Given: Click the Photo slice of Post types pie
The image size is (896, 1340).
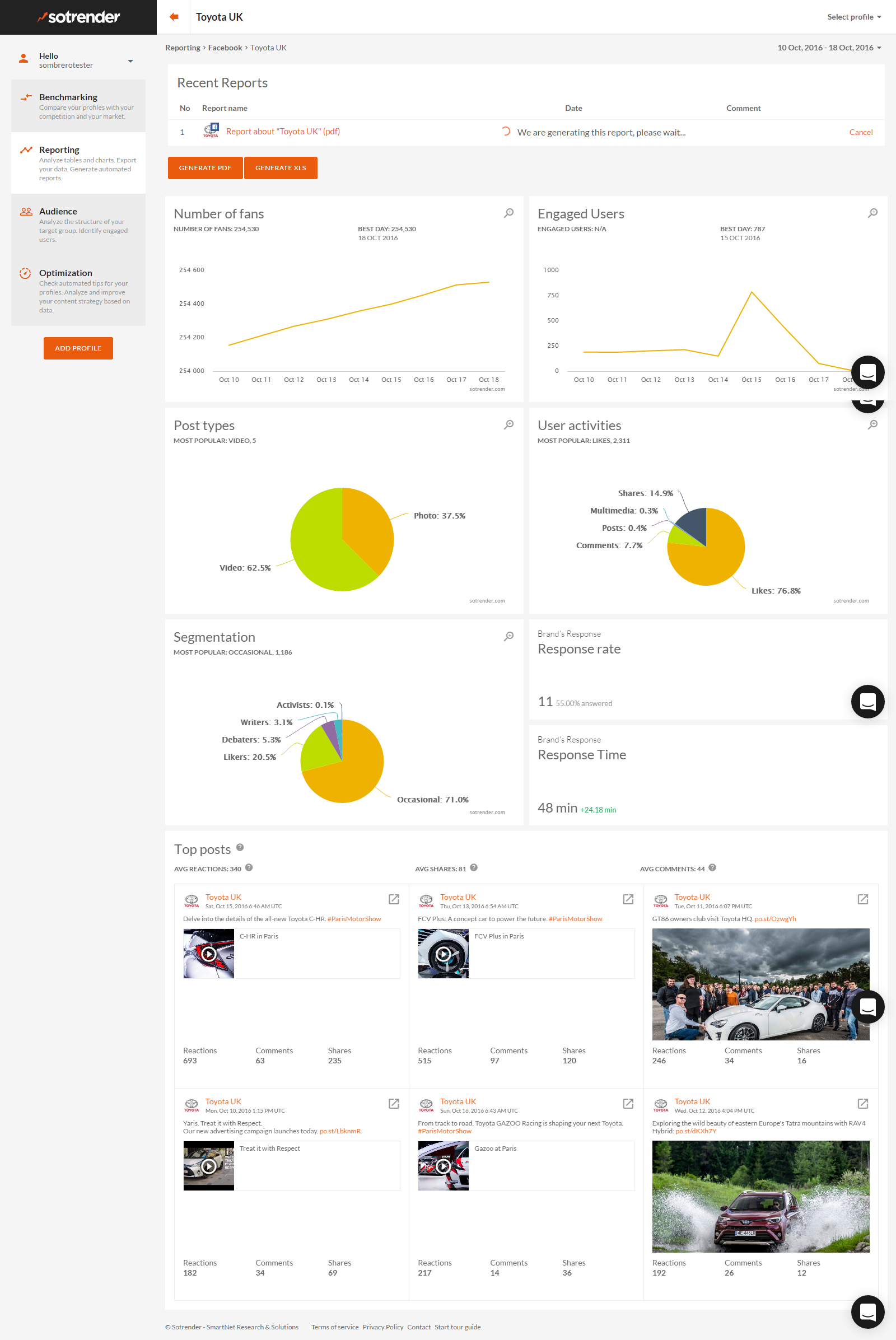Looking at the screenshot, I should coord(366,526).
